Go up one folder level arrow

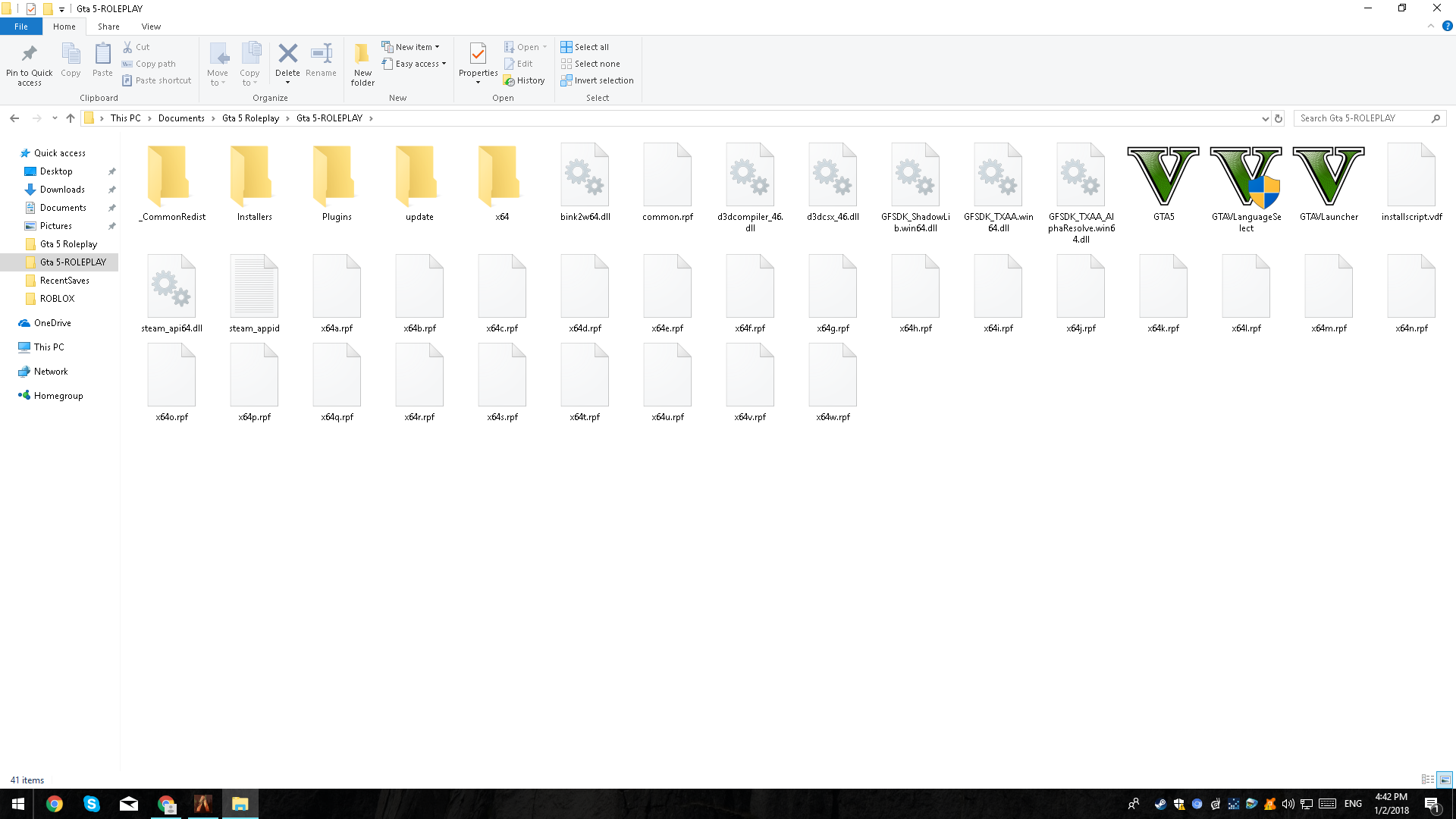(x=71, y=118)
